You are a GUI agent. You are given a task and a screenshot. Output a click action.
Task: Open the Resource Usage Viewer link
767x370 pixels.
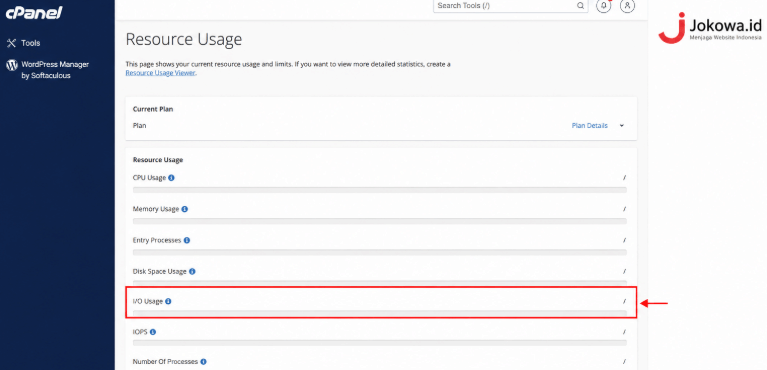(160, 73)
